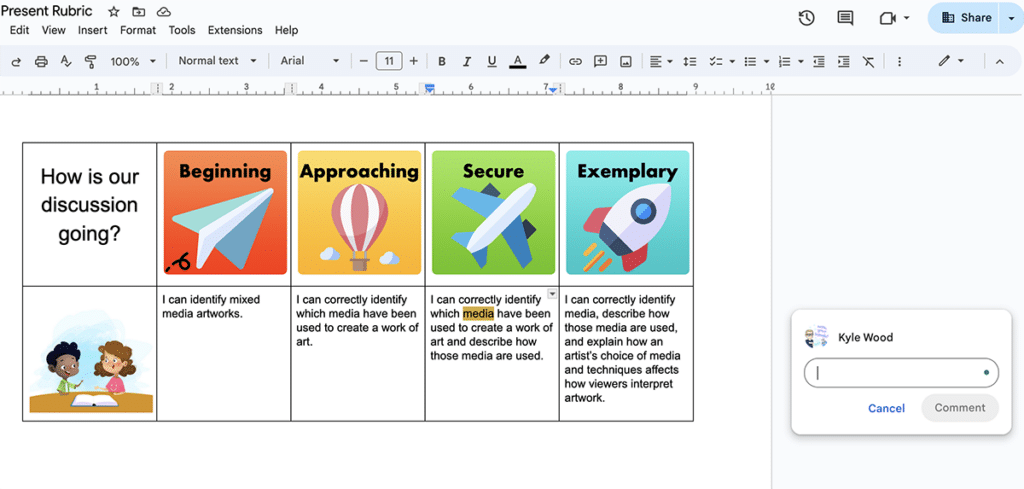The width and height of the screenshot is (1024, 489).
Task: Open the editing mode pencil dropdown
Action: click(x=951, y=61)
